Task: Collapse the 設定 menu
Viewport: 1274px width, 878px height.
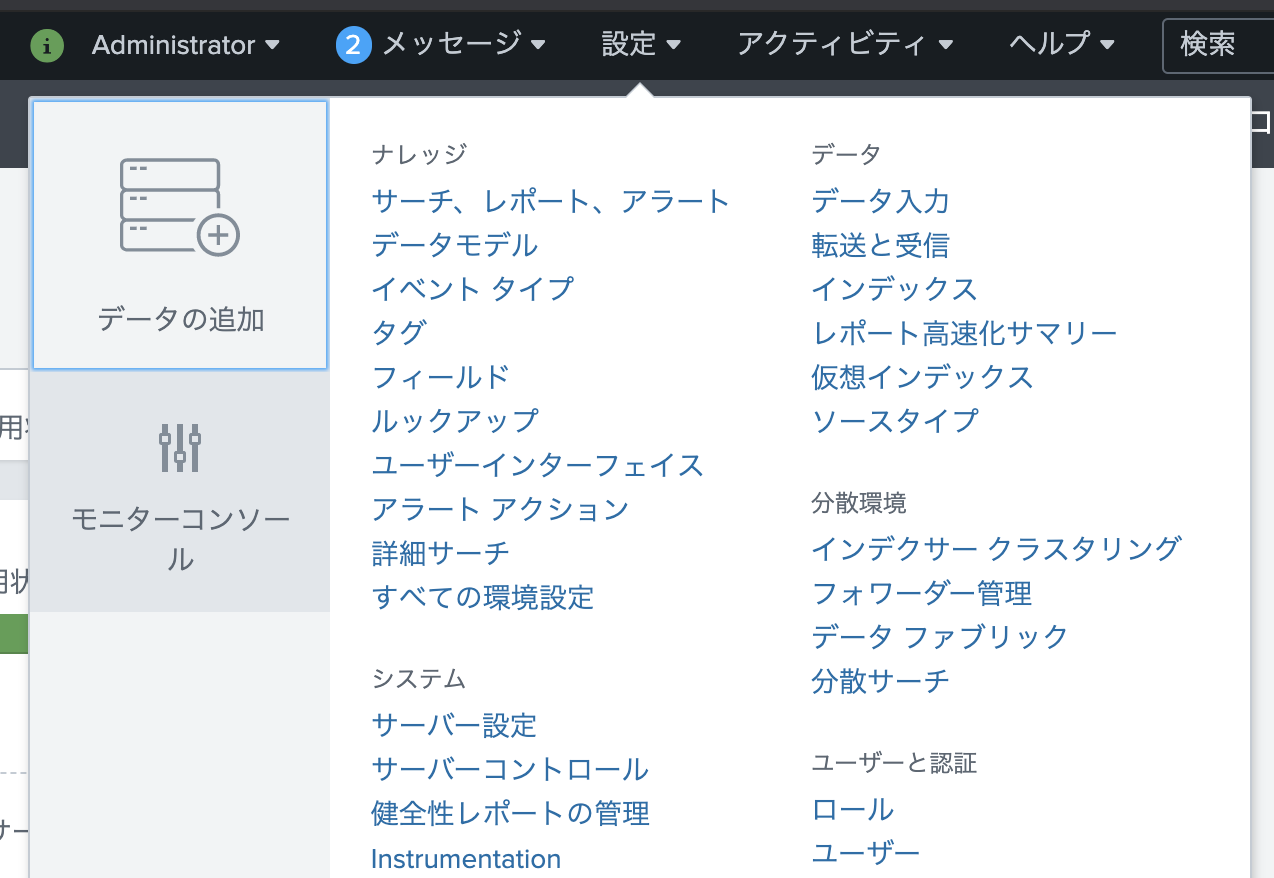Action: [x=641, y=44]
